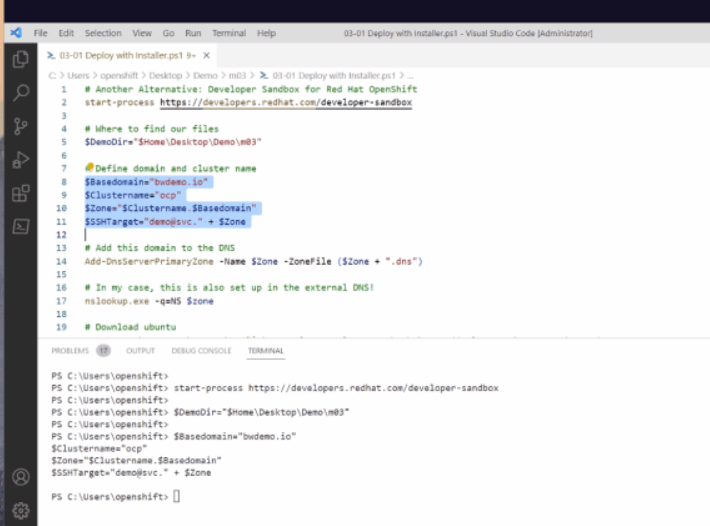Image resolution: width=710 pixels, height=526 pixels.
Task: Click the m03 breadcrumb segment
Action: pos(237,75)
